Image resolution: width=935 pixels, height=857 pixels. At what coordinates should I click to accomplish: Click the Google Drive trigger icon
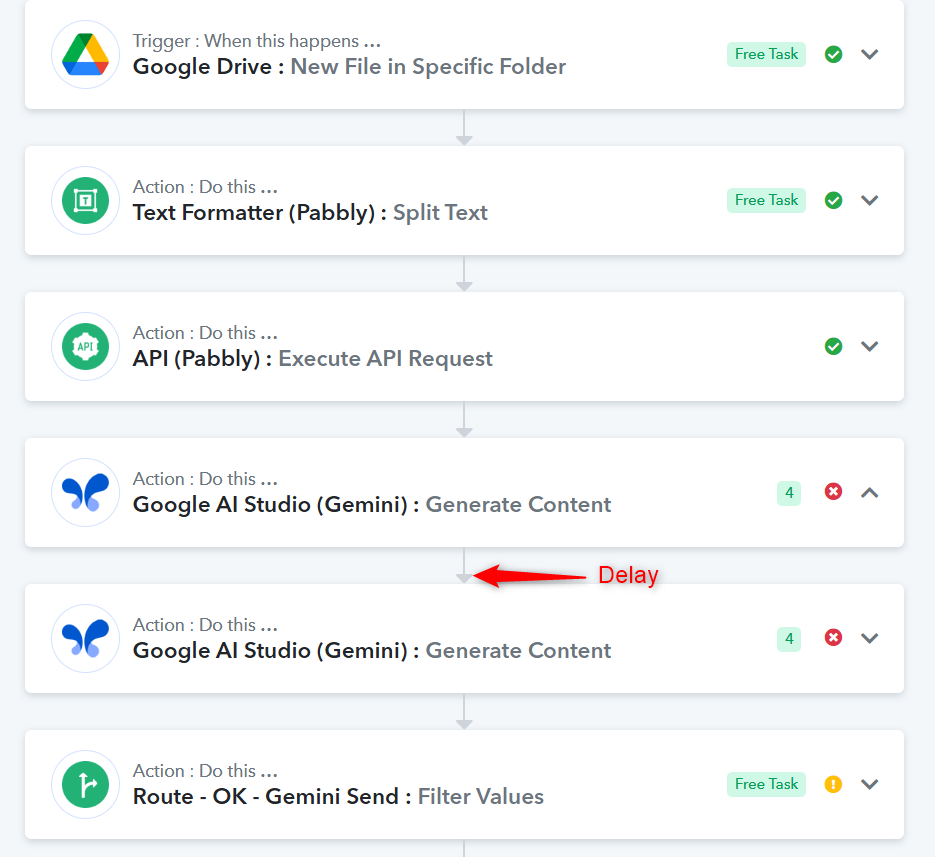[x=85, y=54]
